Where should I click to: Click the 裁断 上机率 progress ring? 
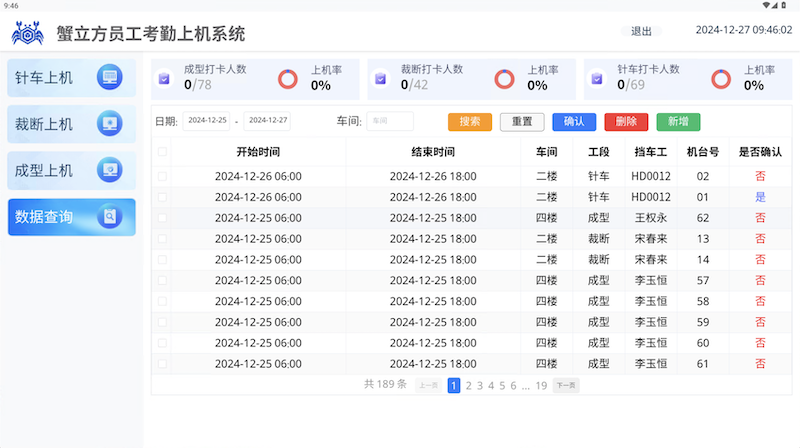click(x=504, y=79)
